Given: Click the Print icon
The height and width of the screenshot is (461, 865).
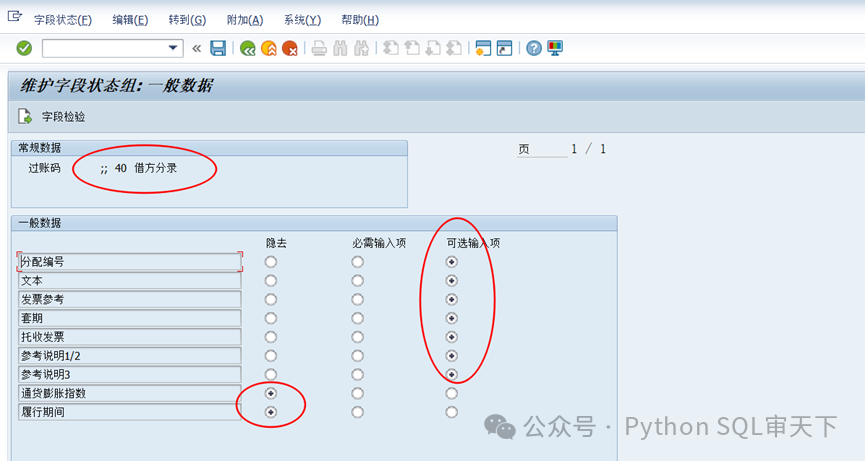Looking at the screenshot, I should point(319,49).
